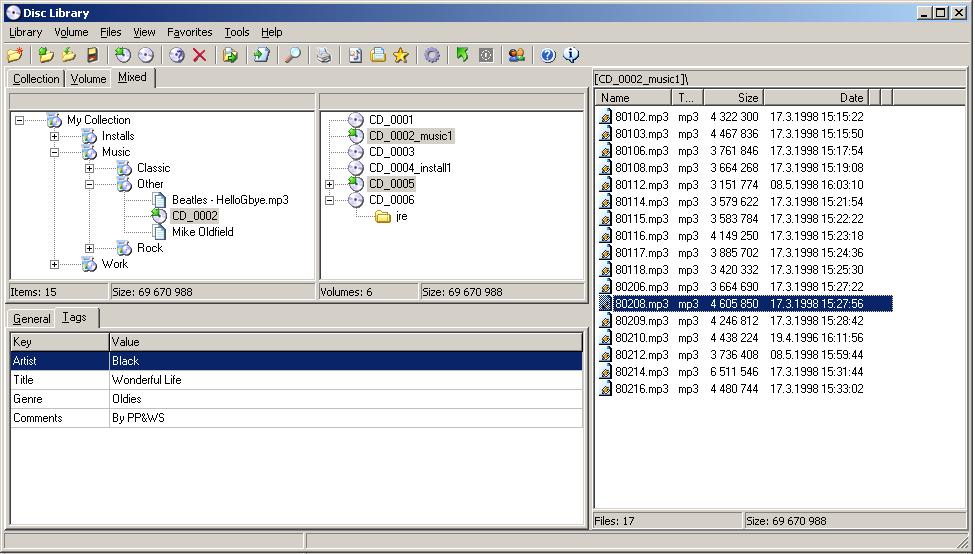The image size is (975, 554).
Task: Collapse the Music tree node
Action: [x=54, y=152]
